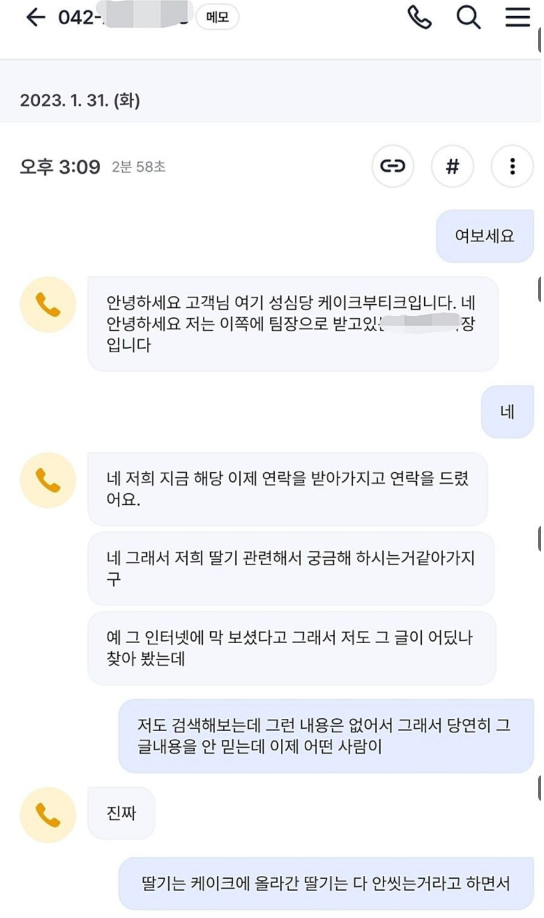Screen dimensions: 544x918
Task: Select the 성심당 케이크부티크 greeting bubble
Action: (293, 324)
